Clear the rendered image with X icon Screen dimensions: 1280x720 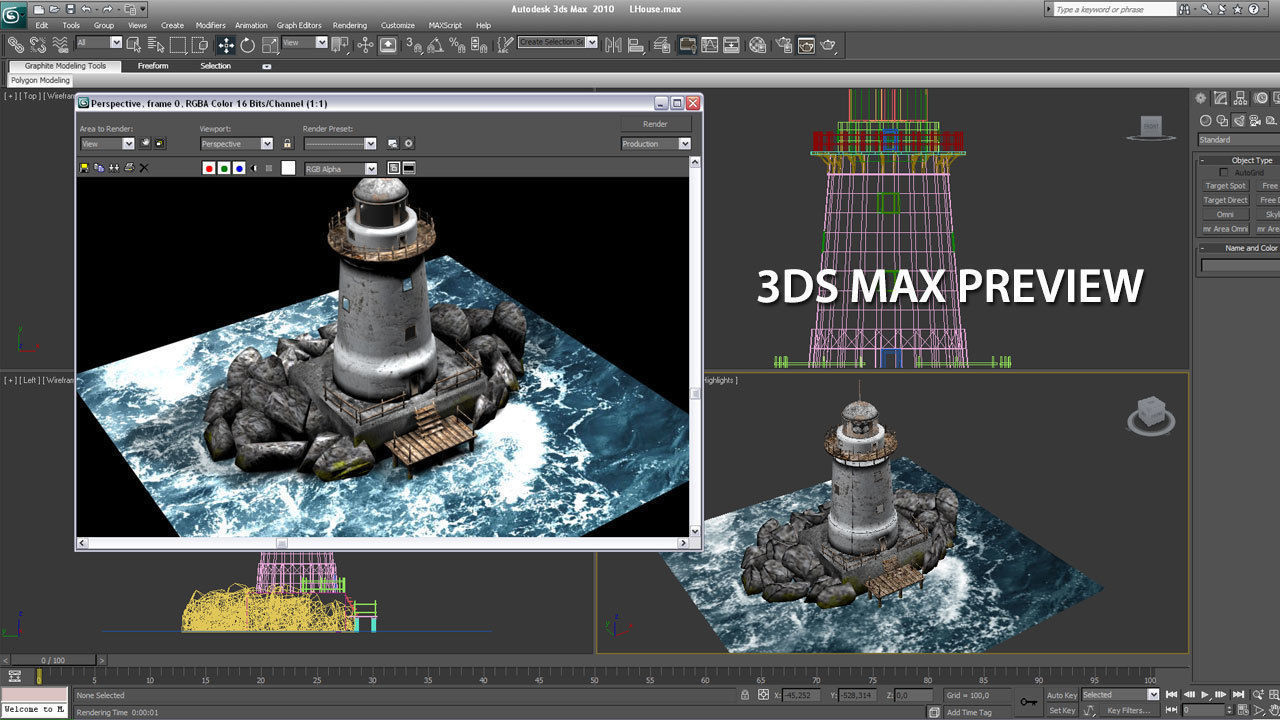144,168
